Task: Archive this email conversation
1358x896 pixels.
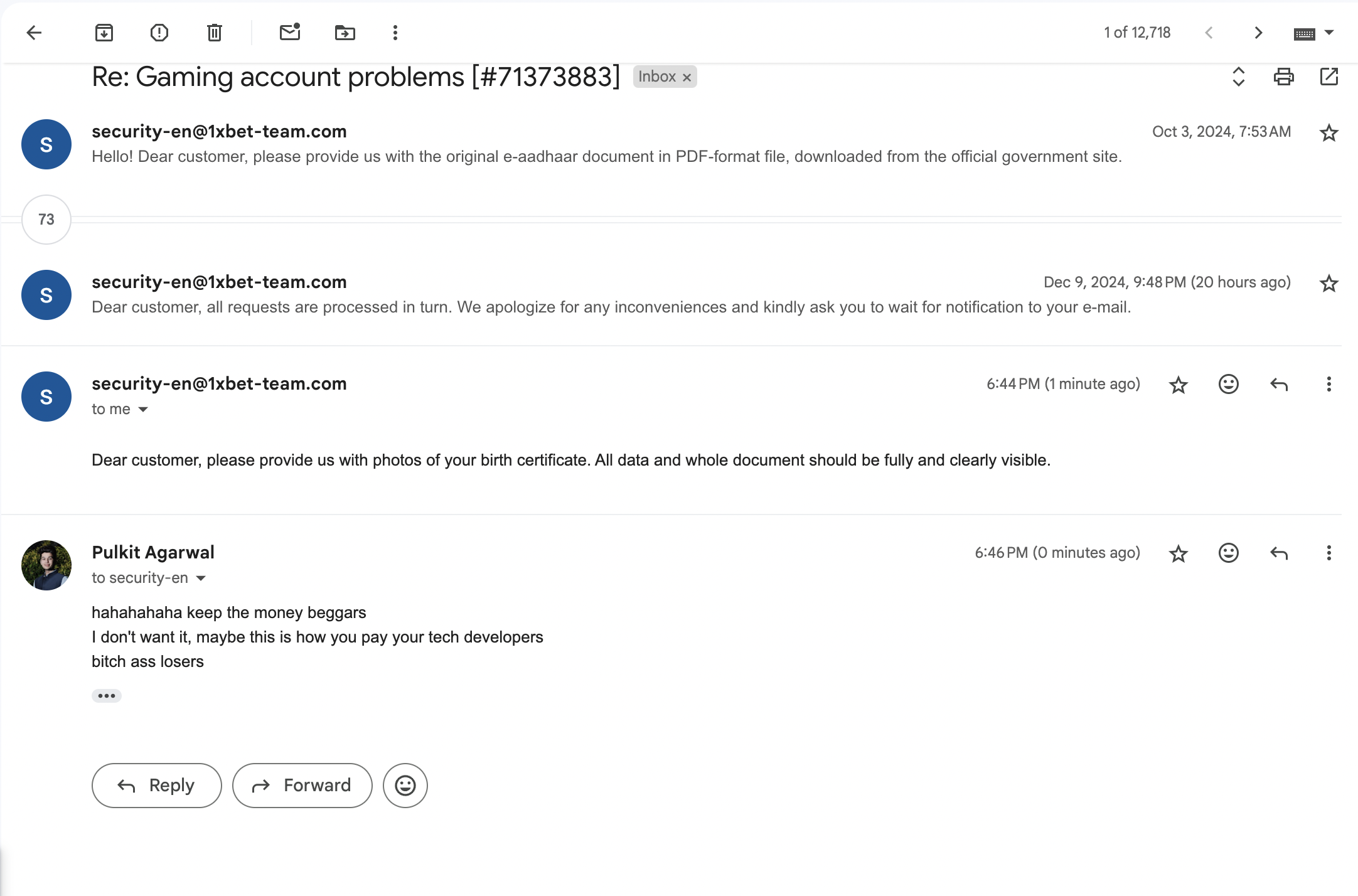Action: 104,33
